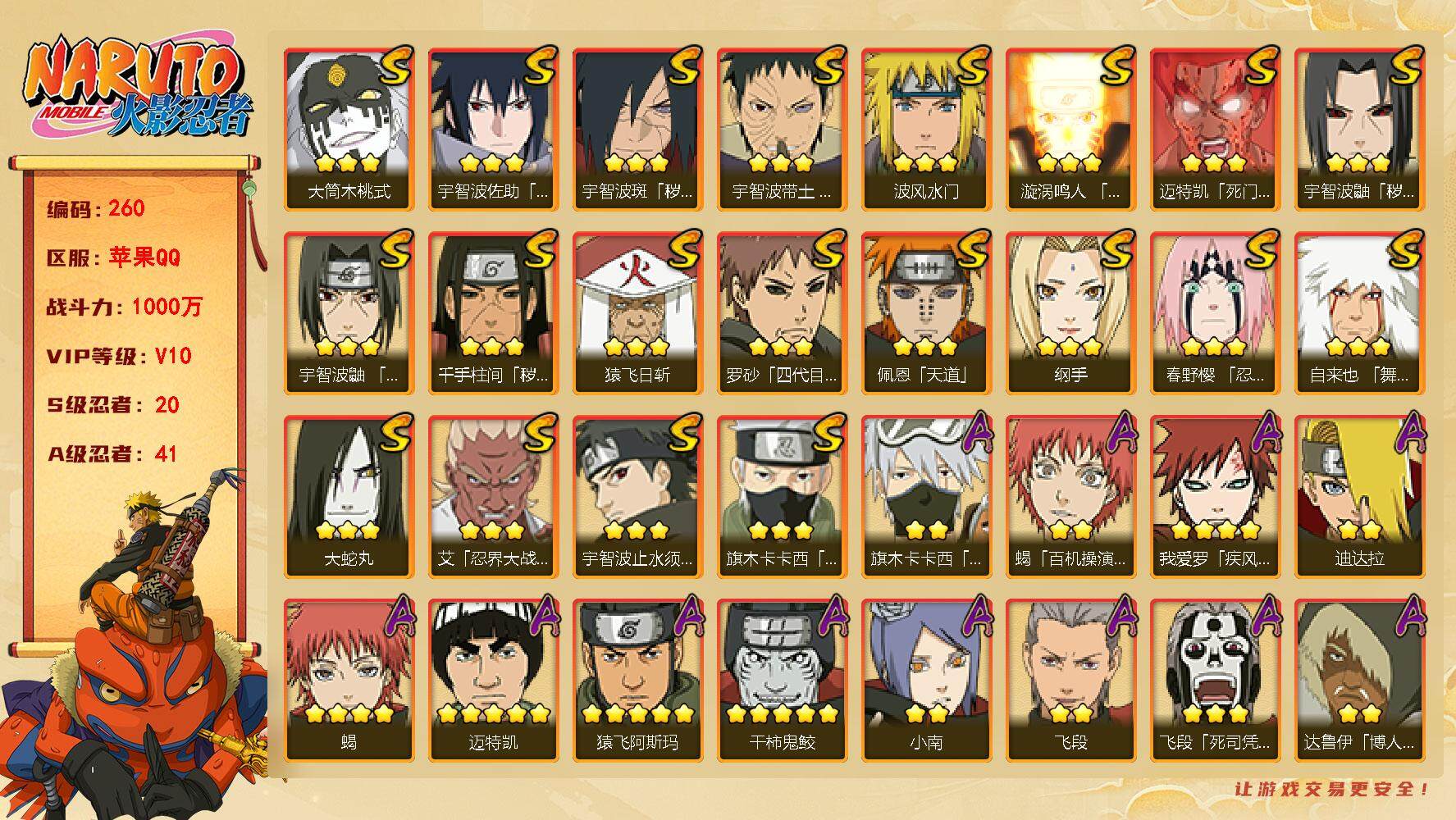
Task: Open the 飞段 ninja card
Action: (x=1071, y=681)
